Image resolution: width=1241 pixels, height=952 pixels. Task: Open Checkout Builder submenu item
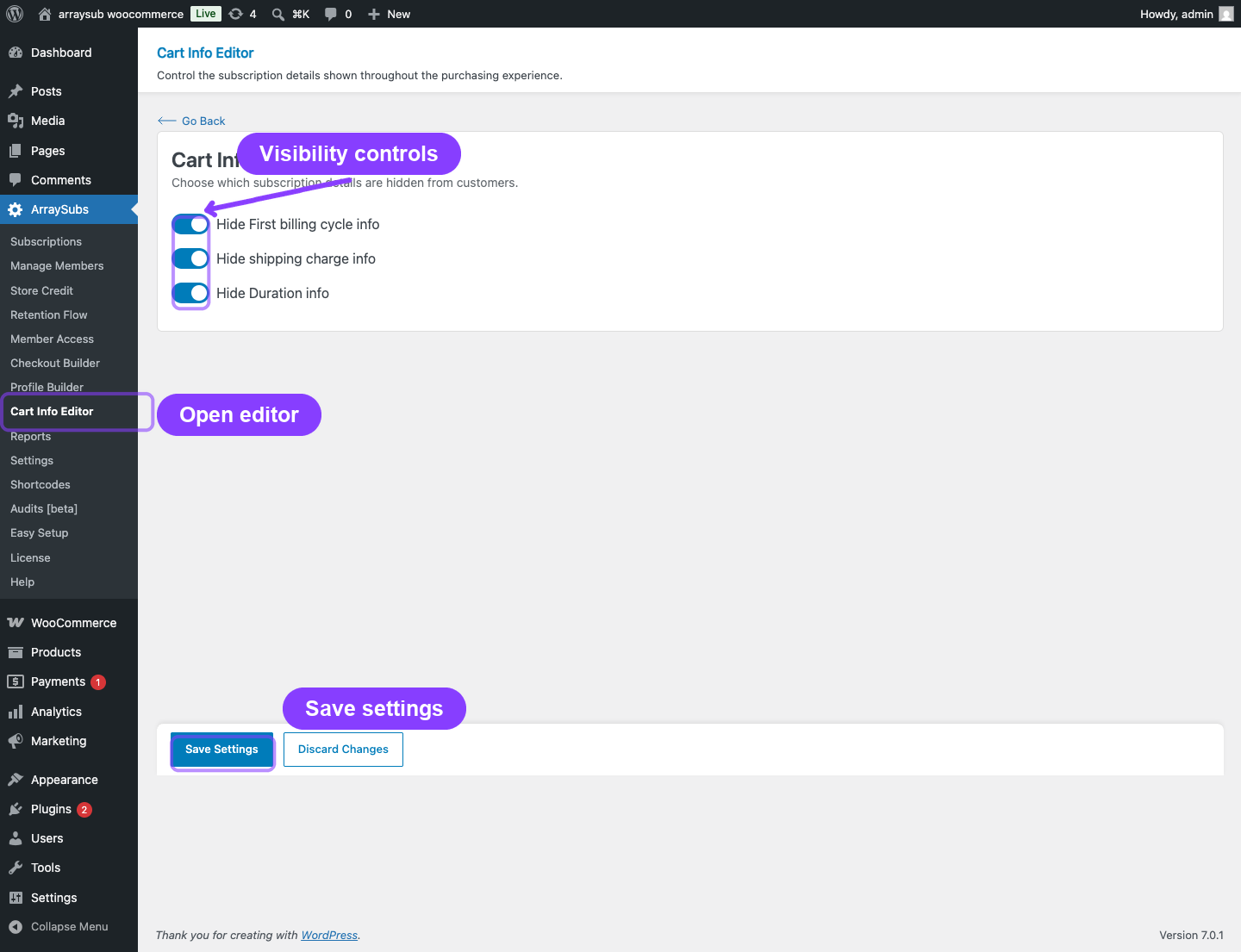pyautogui.click(x=55, y=364)
